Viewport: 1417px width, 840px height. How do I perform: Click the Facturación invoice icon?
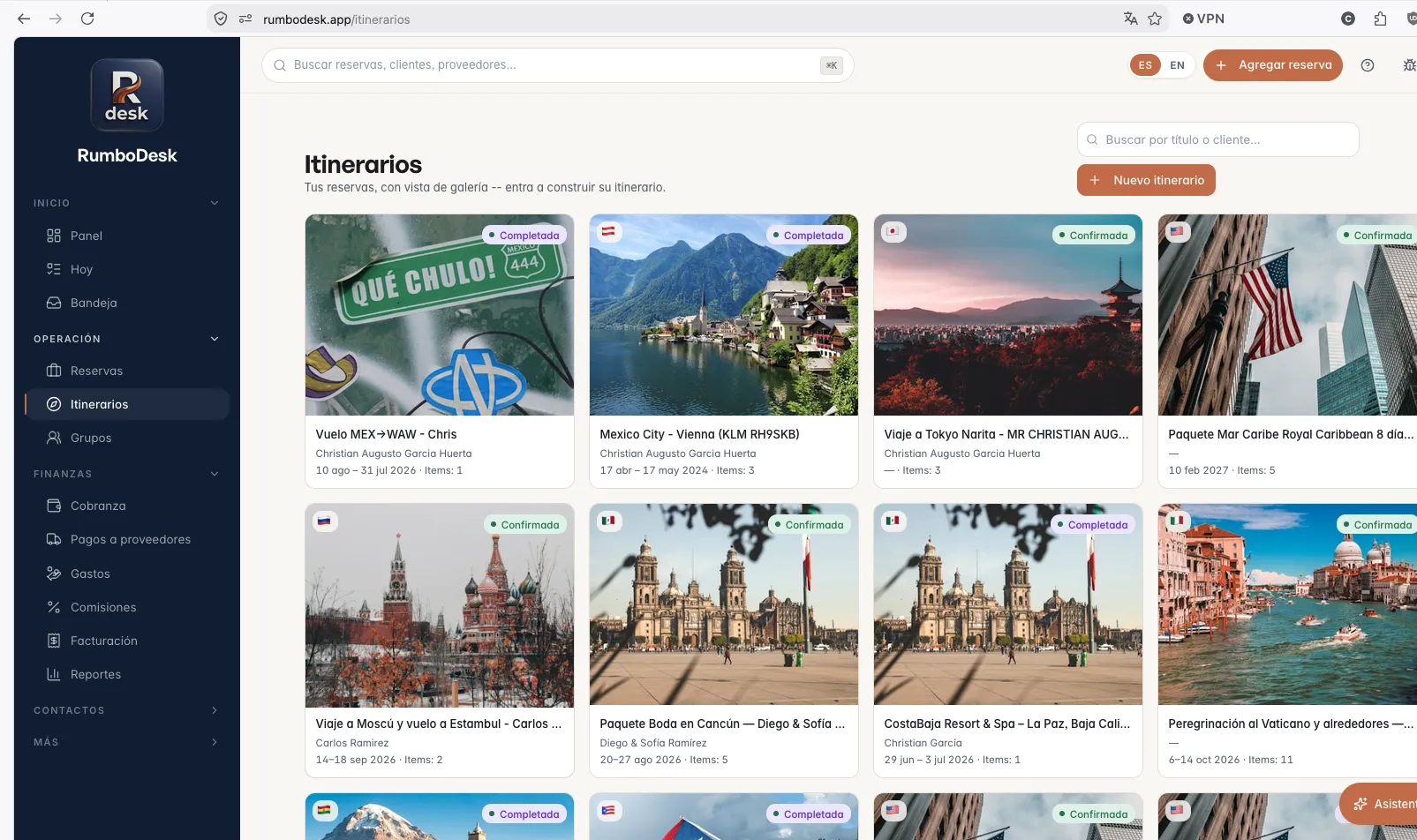(54, 641)
